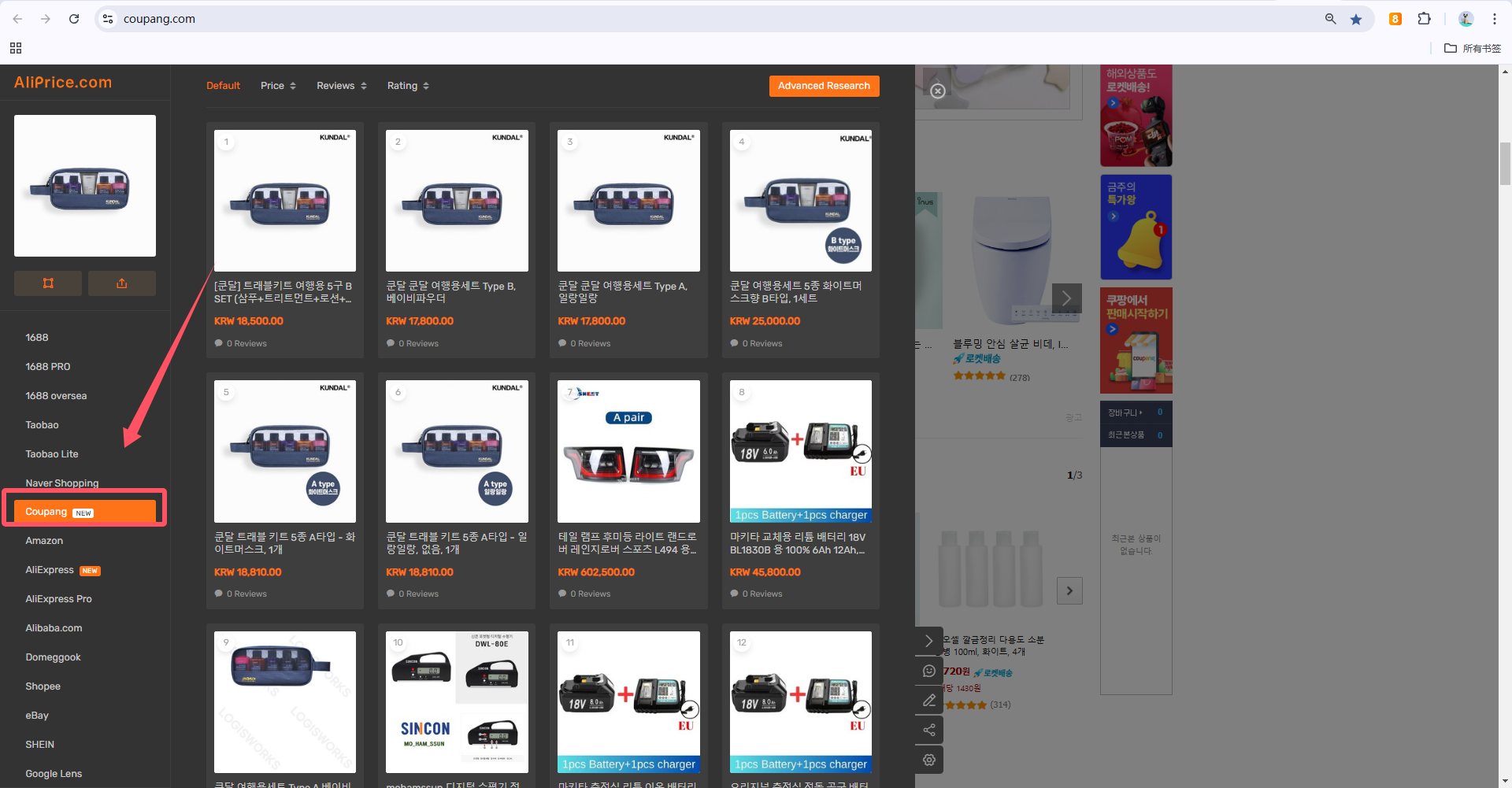Select eBay platform

(37, 716)
